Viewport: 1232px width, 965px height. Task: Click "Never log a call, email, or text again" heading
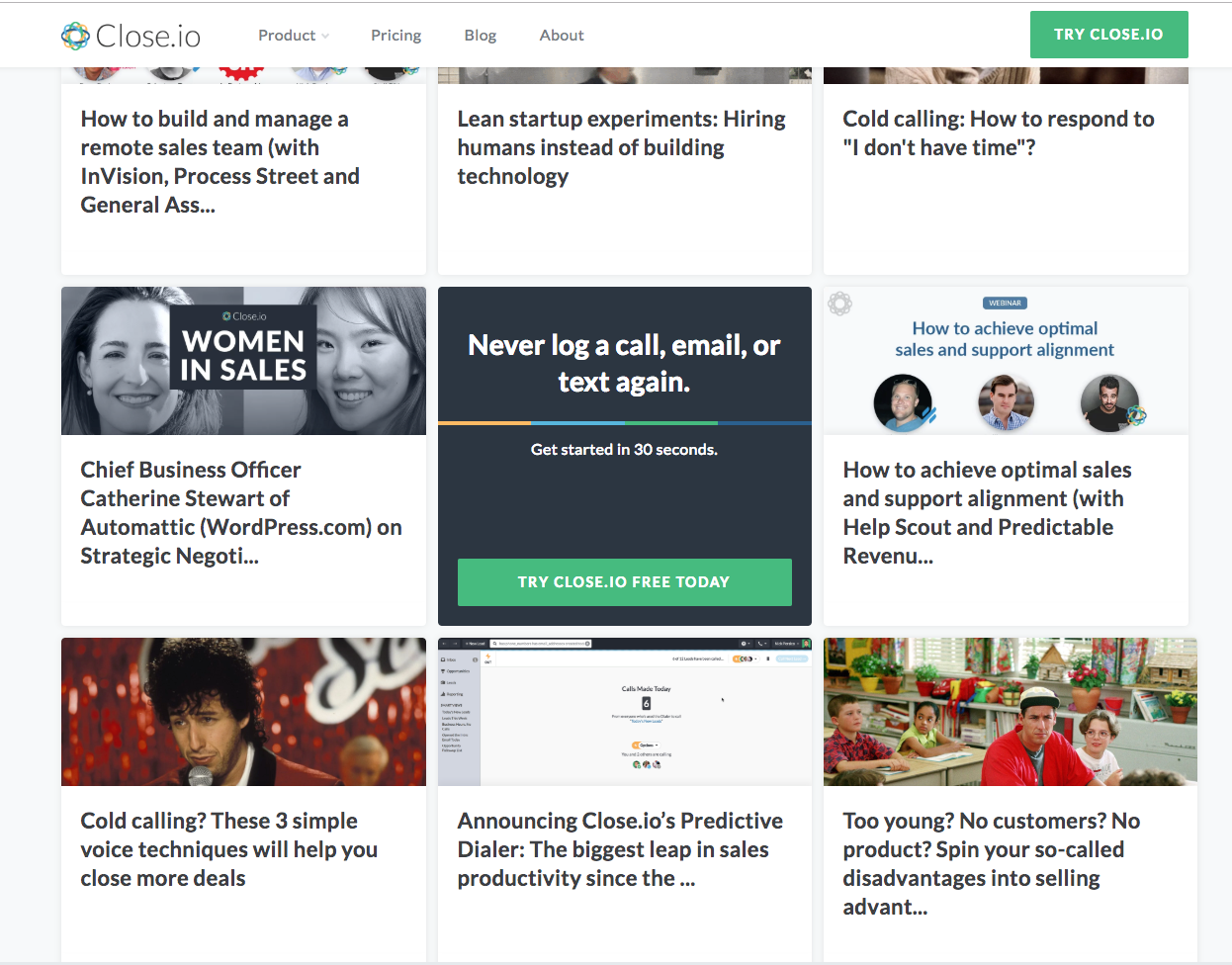coord(624,363)
